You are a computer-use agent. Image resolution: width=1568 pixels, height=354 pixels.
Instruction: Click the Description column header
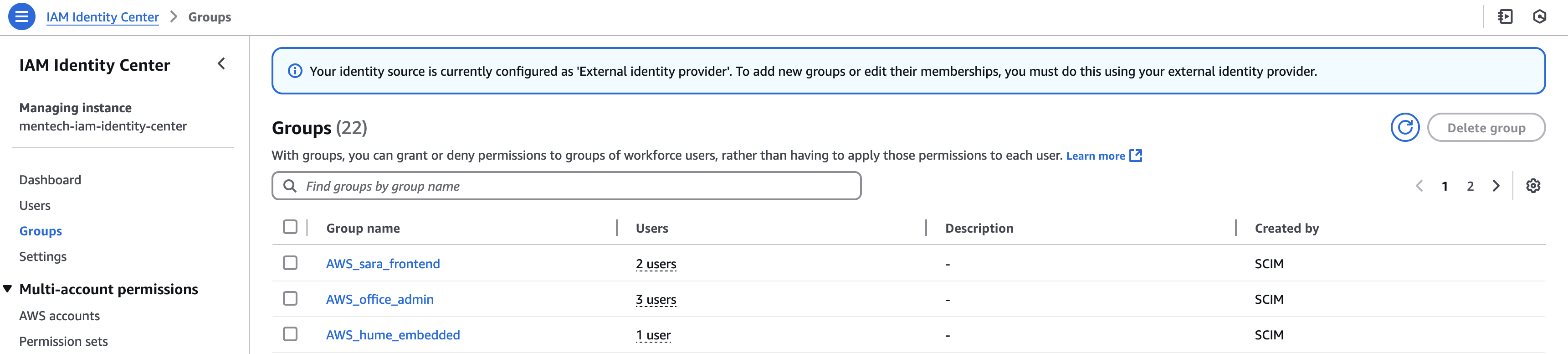(979, 228)
